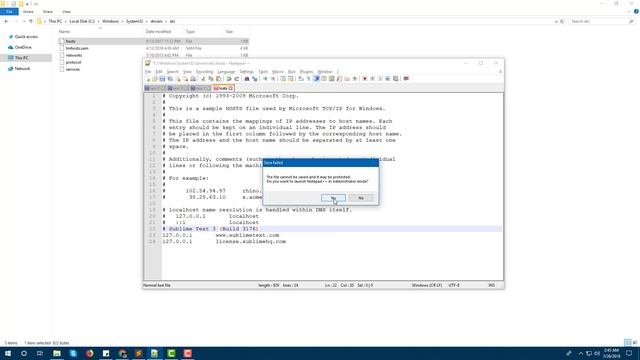The image size is (640, 360).
Task: Switch Explorer to large icons view
Action: pyautogui.click(x=634, y=342)
